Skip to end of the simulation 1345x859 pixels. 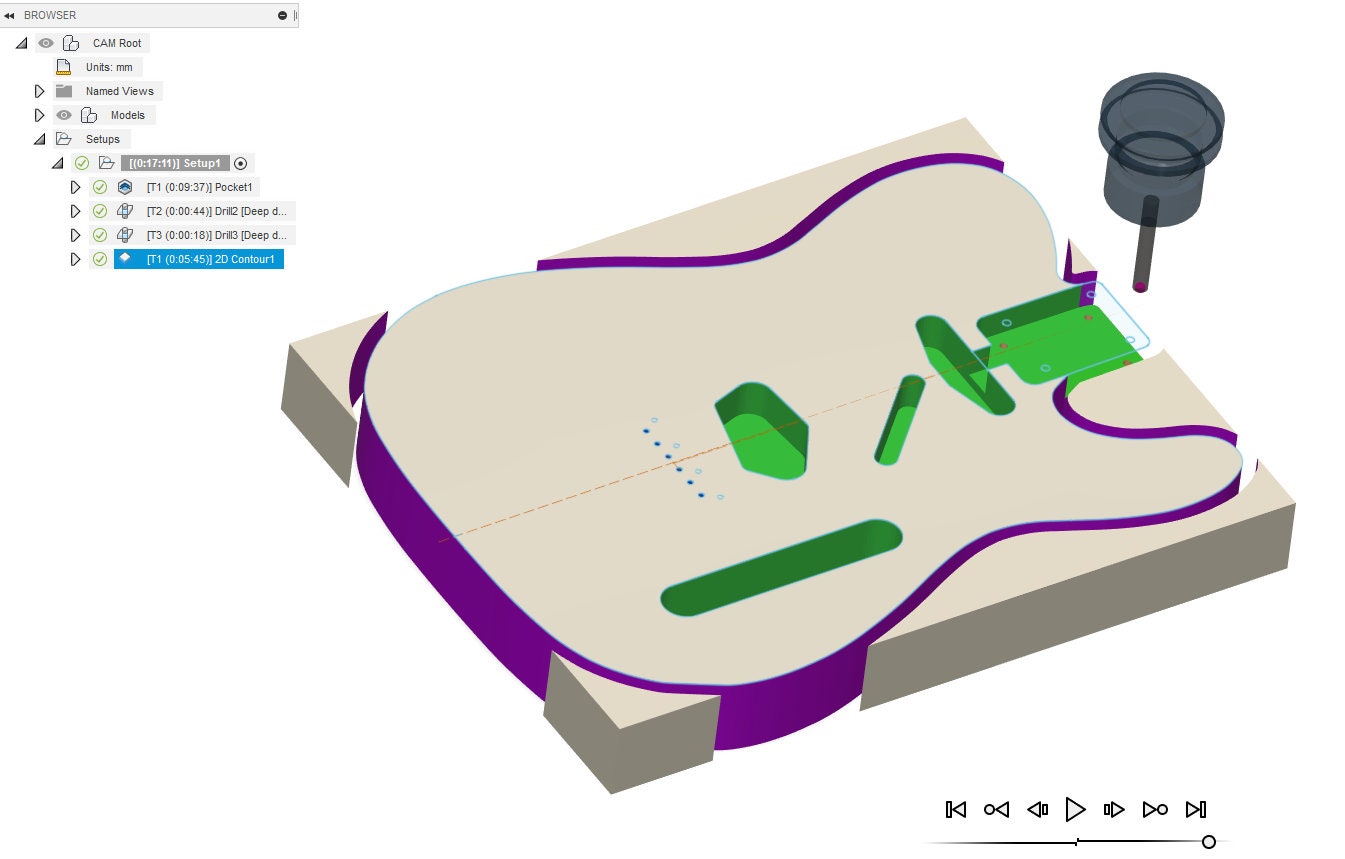tap(1196, 810)
